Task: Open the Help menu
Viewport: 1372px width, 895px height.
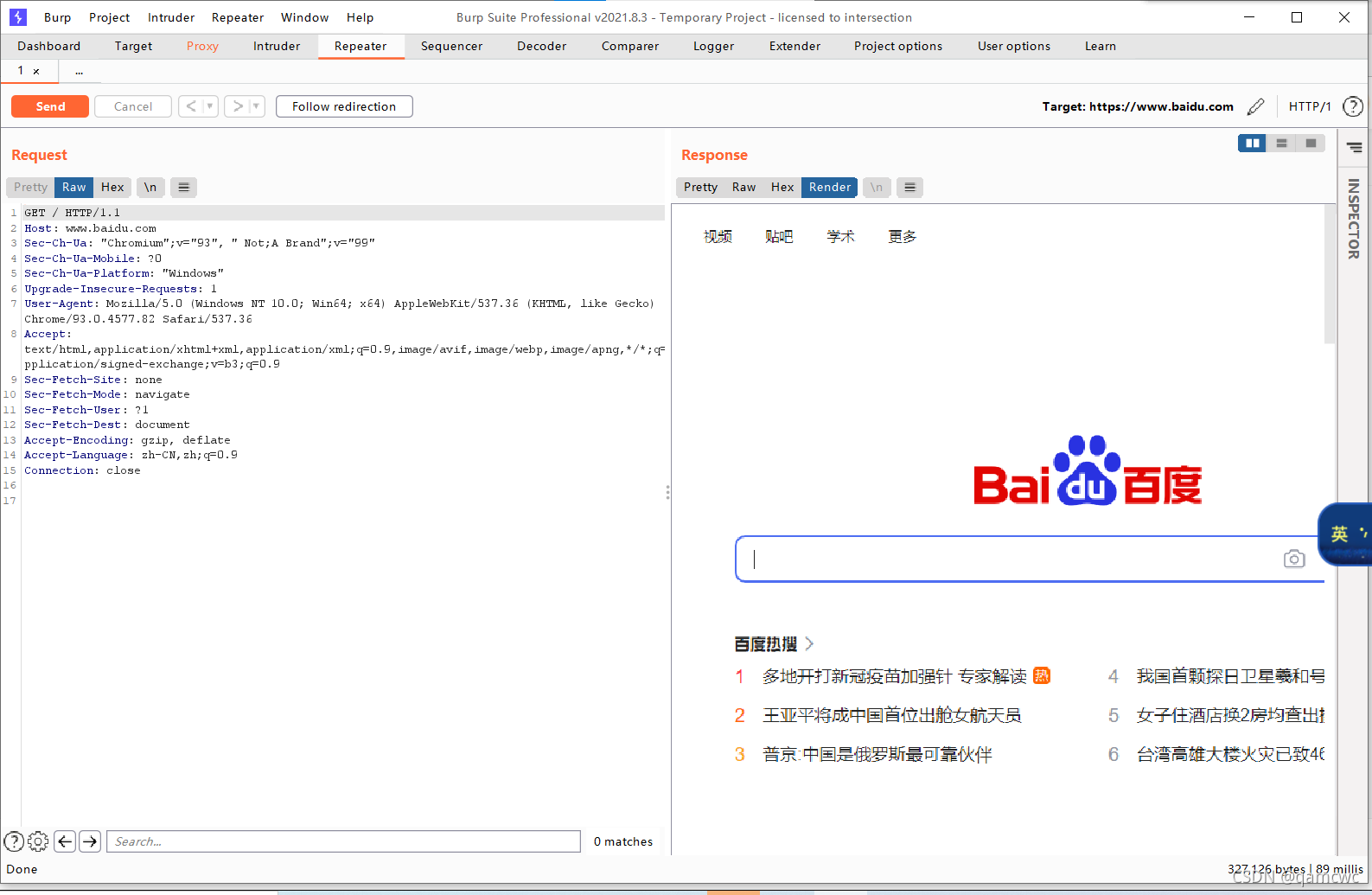Action: pyautogui.click(x=360, y=17)
